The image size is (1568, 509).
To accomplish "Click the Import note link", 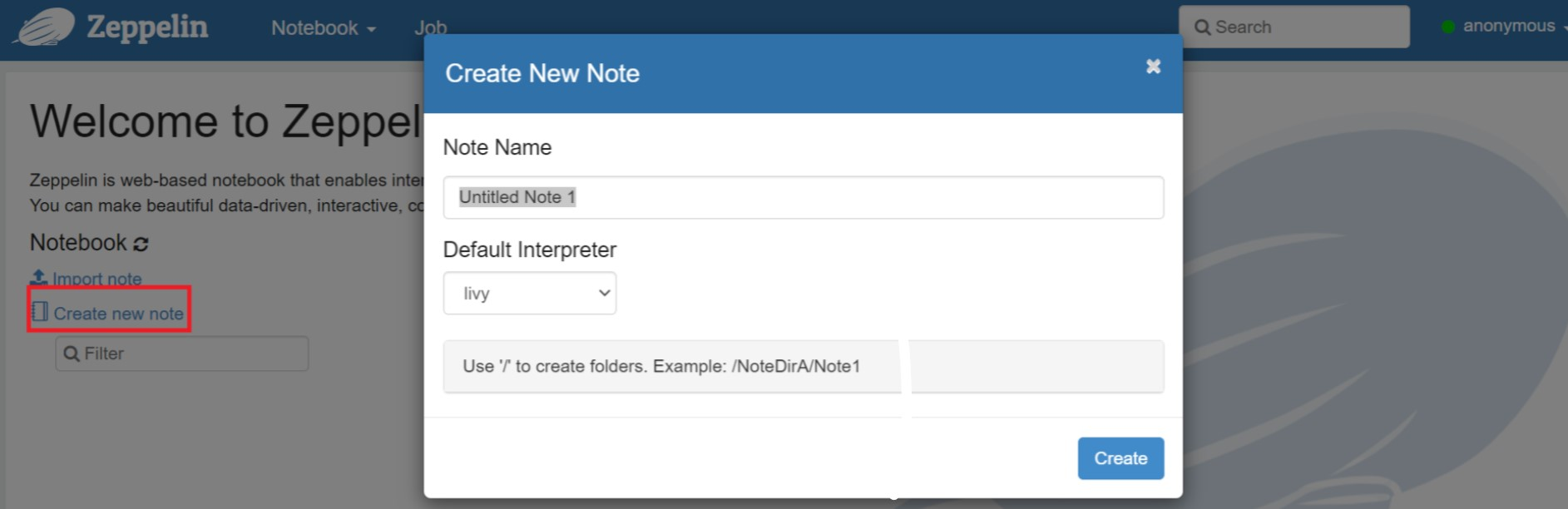I will point(96,279).
